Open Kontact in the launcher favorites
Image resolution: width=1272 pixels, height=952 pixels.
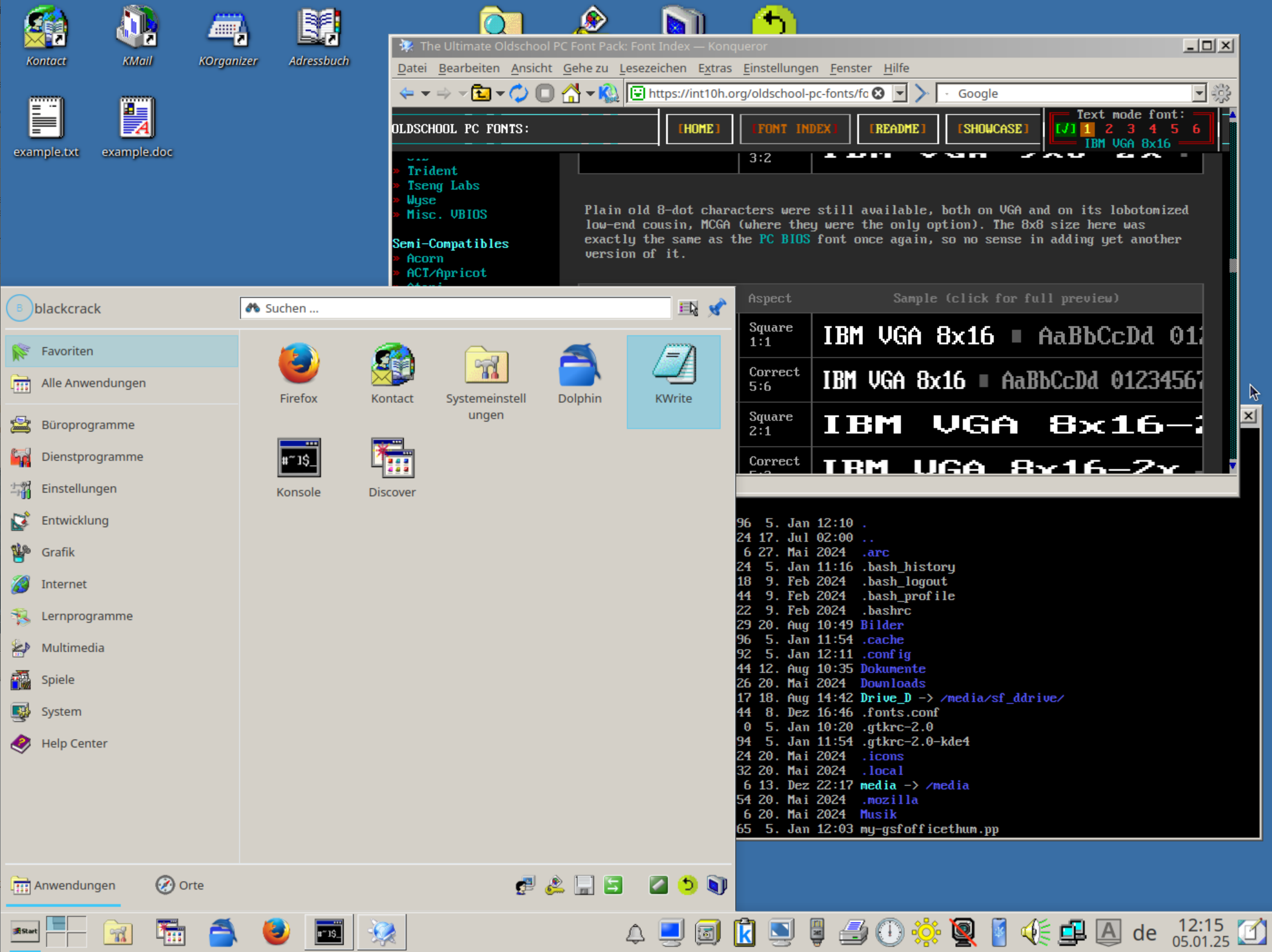(x=392, y=373)
